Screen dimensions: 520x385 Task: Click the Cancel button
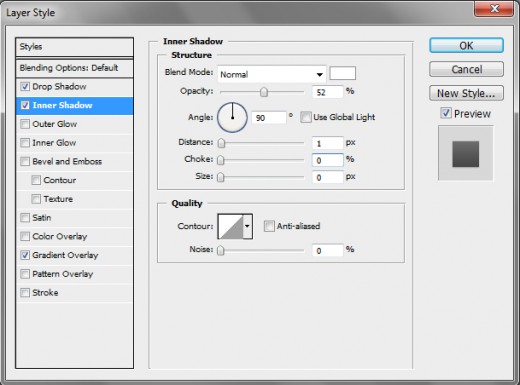pyautogui.click(x=466, y=69)
